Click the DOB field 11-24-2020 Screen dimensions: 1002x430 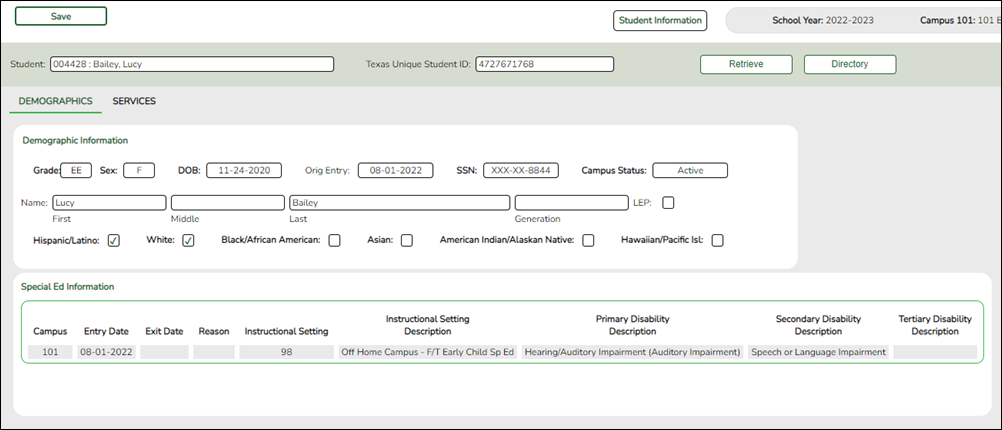(x=243, y=171)
